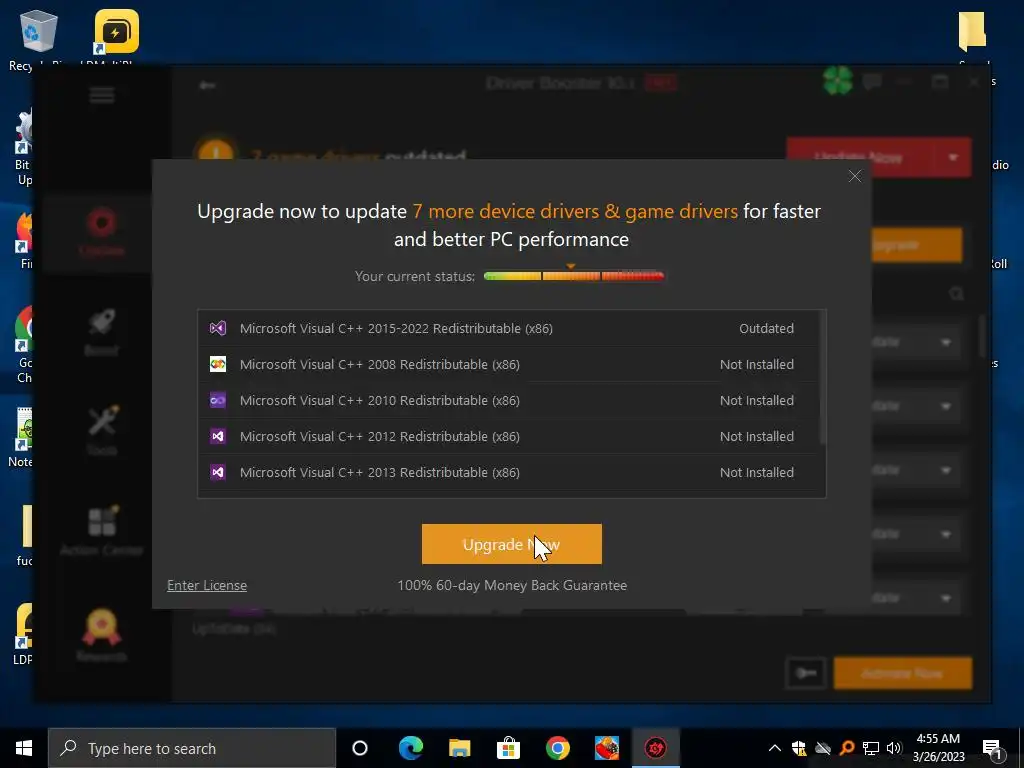Click the Visual C++ 2010 icon
1024x768 pixels.
217,400
